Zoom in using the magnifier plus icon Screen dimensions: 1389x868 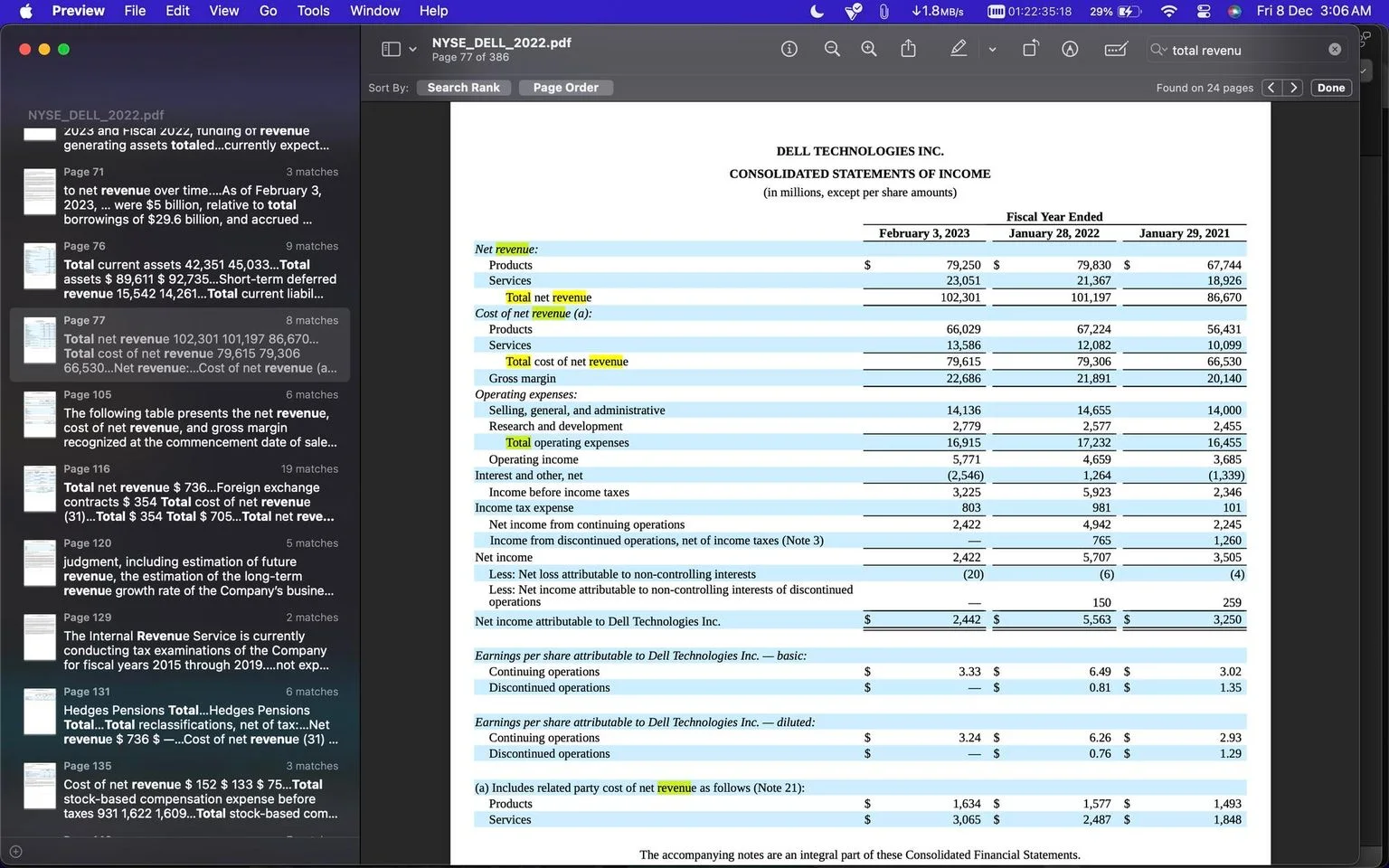[x=869, y=49]
